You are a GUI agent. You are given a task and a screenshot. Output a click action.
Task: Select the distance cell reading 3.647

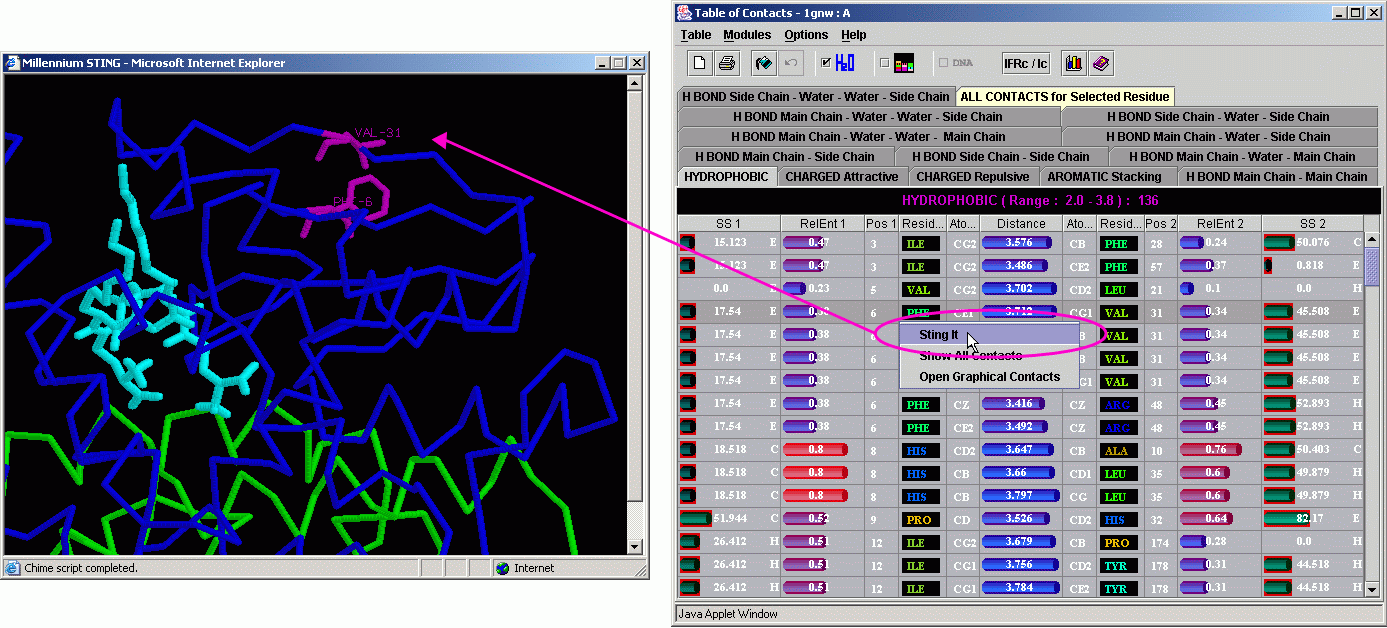(1021, 450)
